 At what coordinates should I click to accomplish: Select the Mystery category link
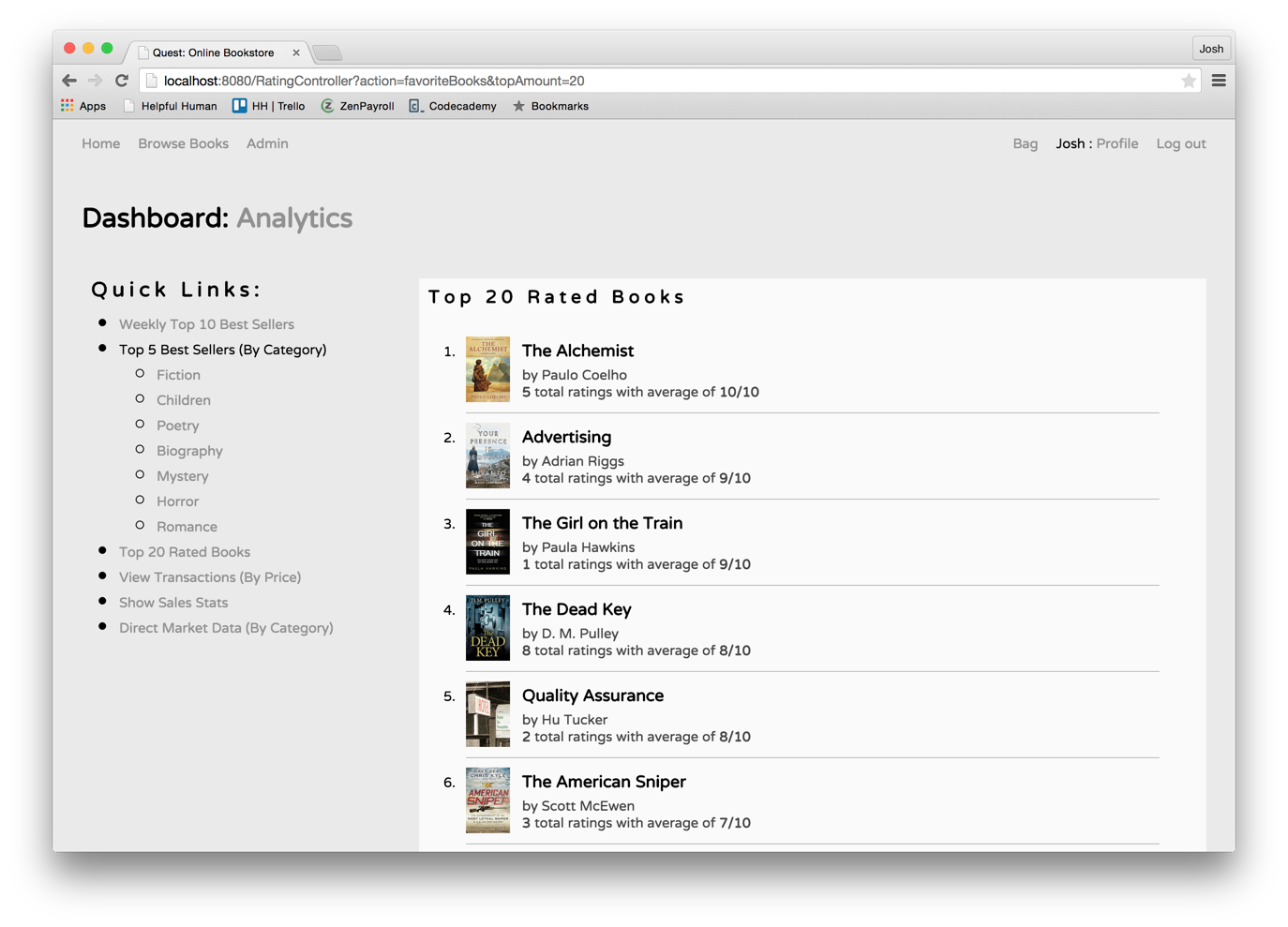[x=183, y=476]
